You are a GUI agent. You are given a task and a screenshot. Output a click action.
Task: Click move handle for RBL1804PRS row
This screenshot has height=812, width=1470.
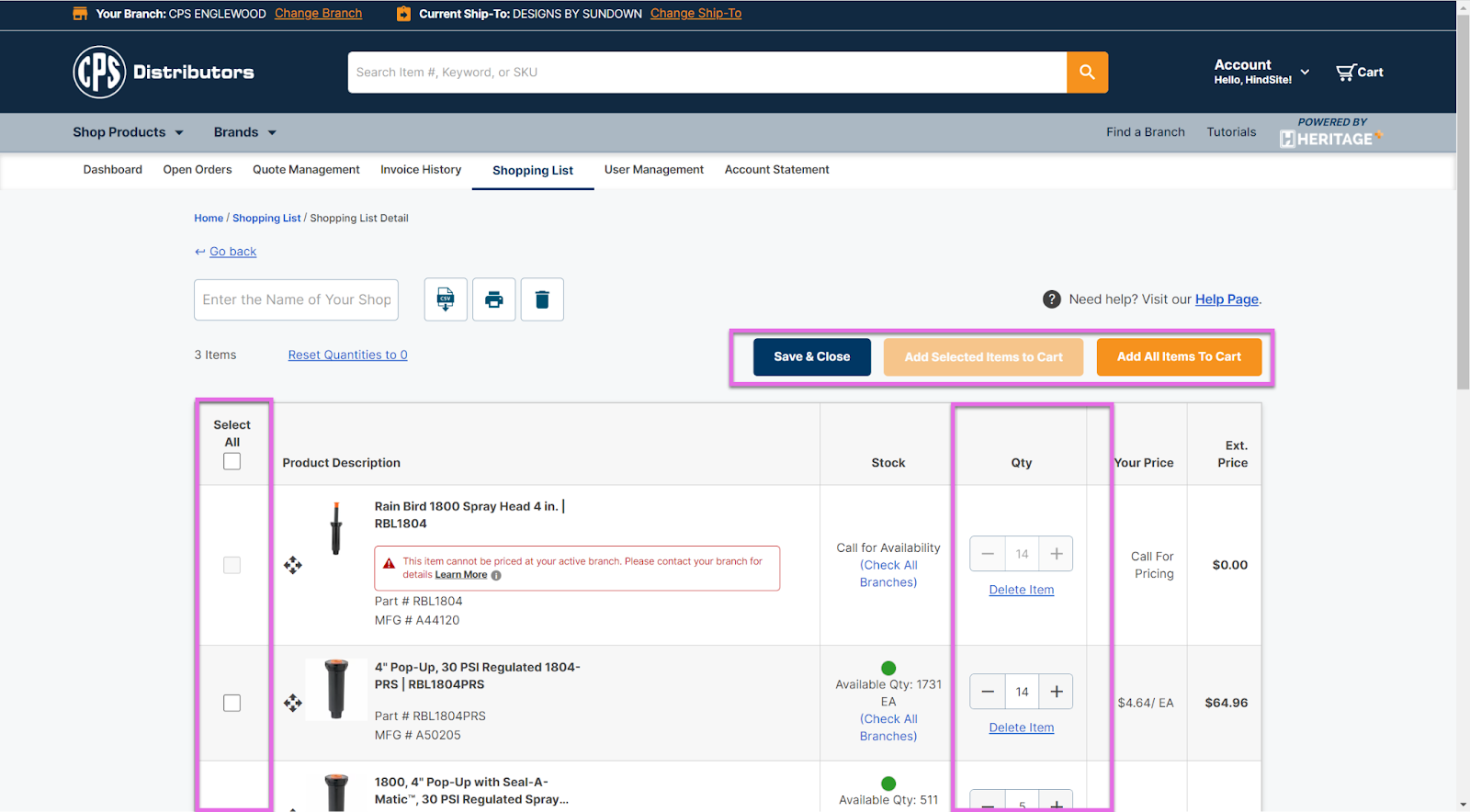(x=293, y=703)
